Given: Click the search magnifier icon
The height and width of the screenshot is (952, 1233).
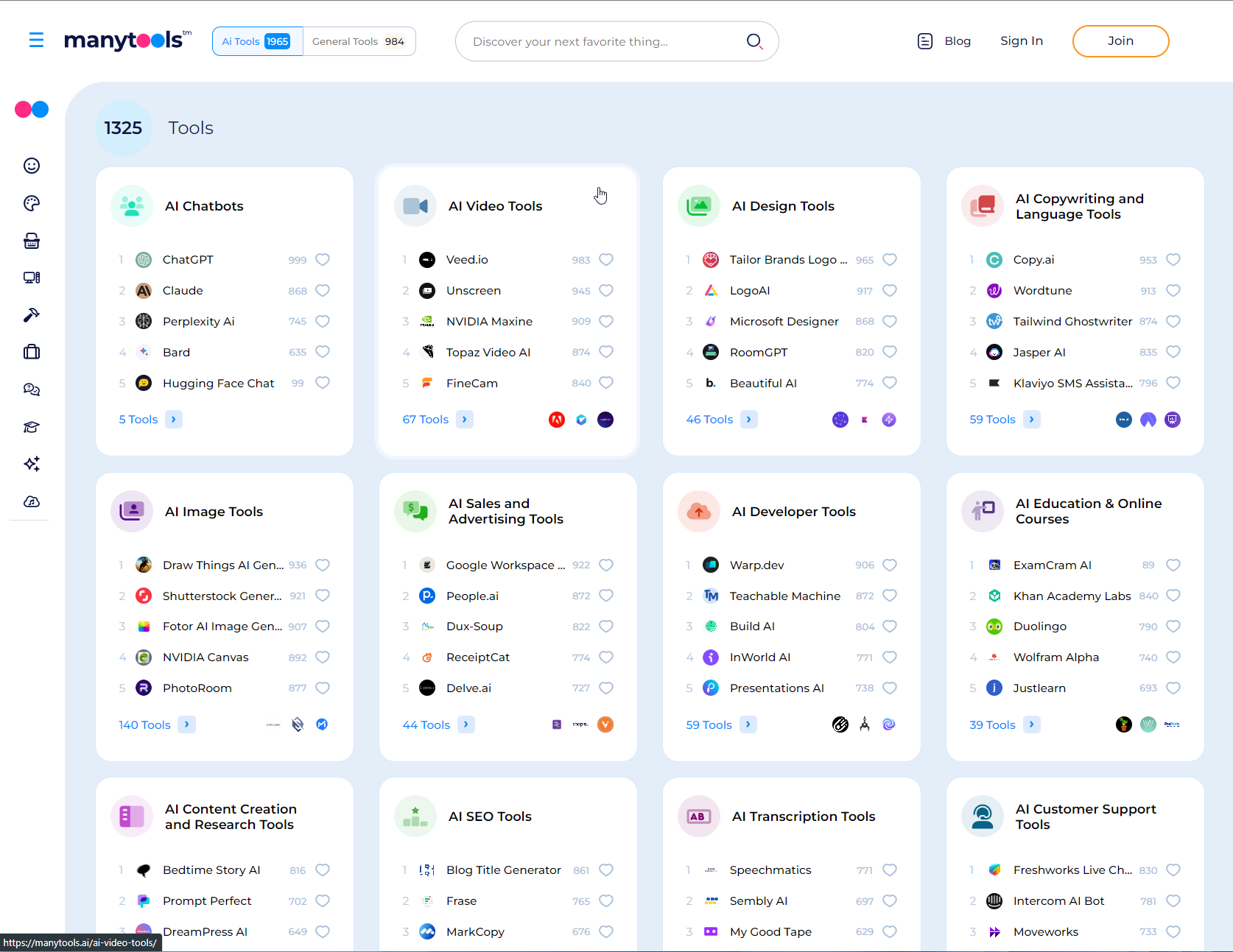Looking at the screenshot, I should pyautogui.click(x=754, y=41).
